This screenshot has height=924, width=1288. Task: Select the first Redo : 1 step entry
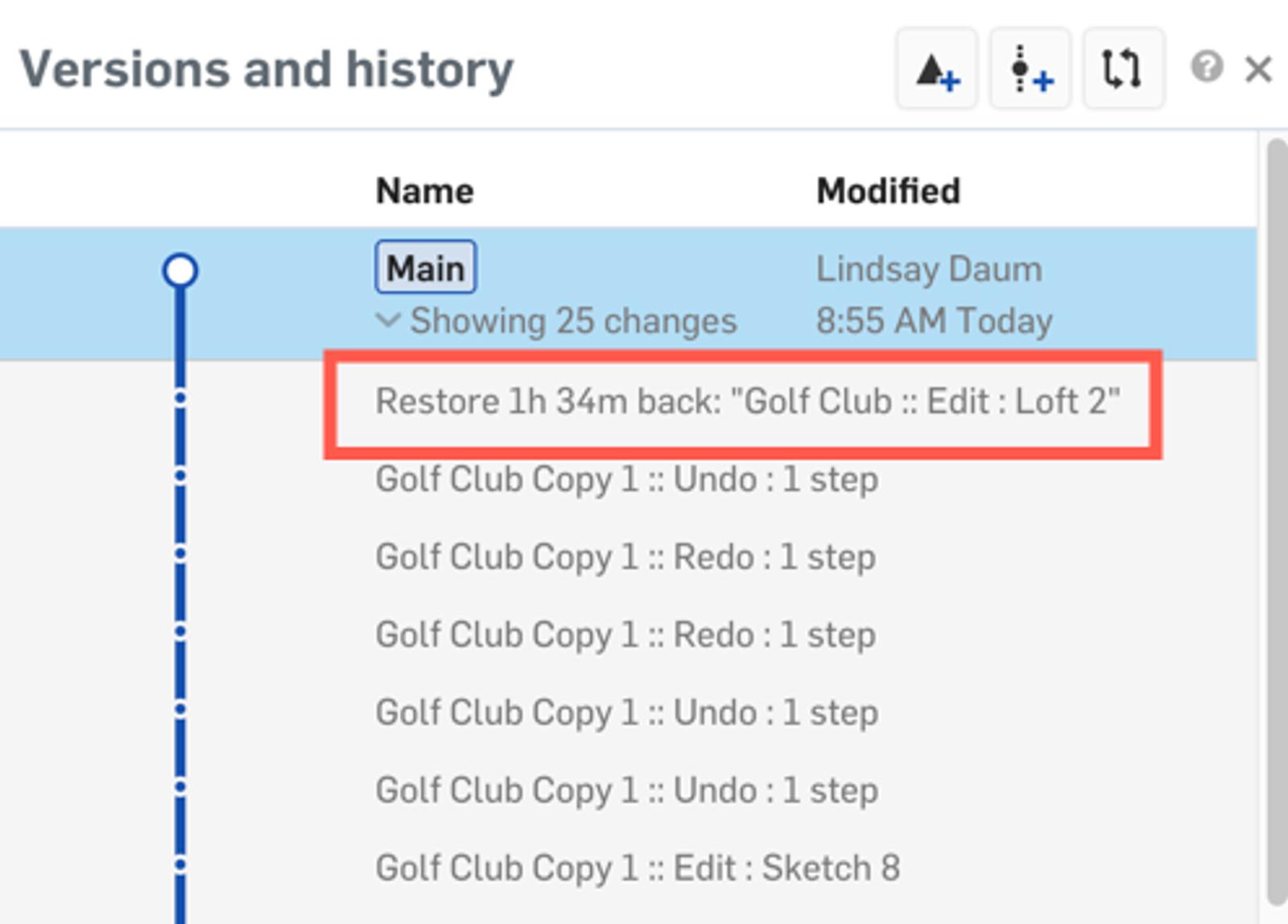coord(625,557)
